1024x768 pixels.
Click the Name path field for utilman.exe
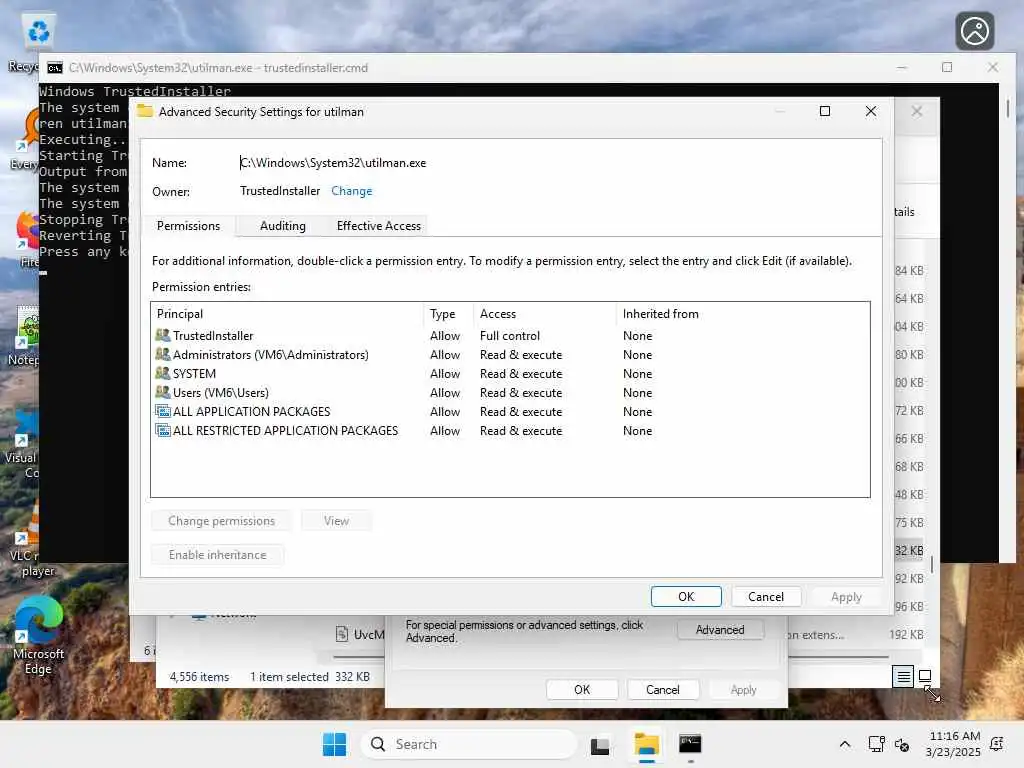pyautogui.click(x=333, y=163)
